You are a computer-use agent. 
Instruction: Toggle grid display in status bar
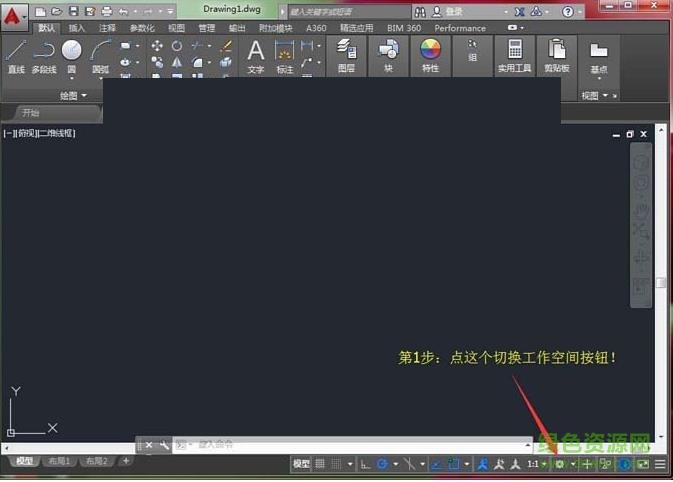coord(321,464)
